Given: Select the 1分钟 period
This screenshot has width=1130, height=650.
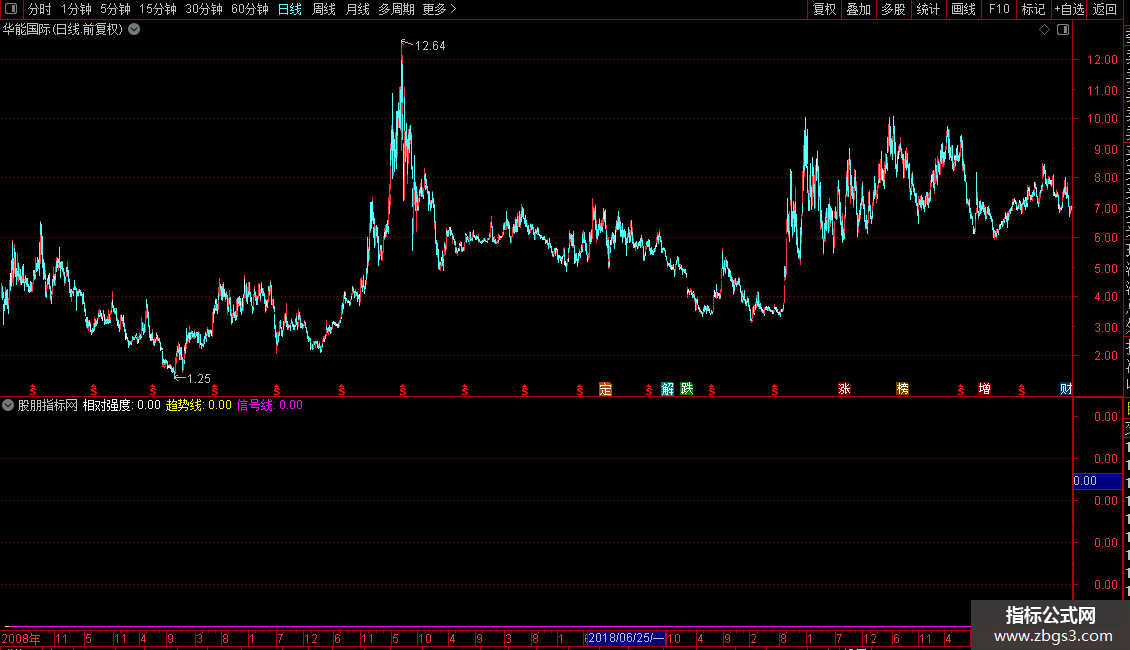Looking at the screenshot, I should click(x=76, y=9).
